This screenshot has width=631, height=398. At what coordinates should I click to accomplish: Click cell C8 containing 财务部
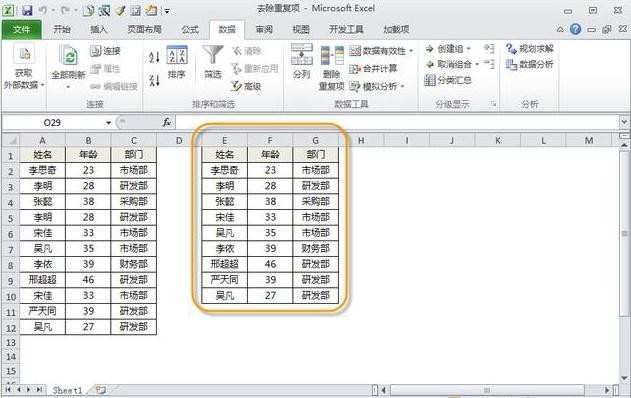pyautogui.click(x=134, y=264)
